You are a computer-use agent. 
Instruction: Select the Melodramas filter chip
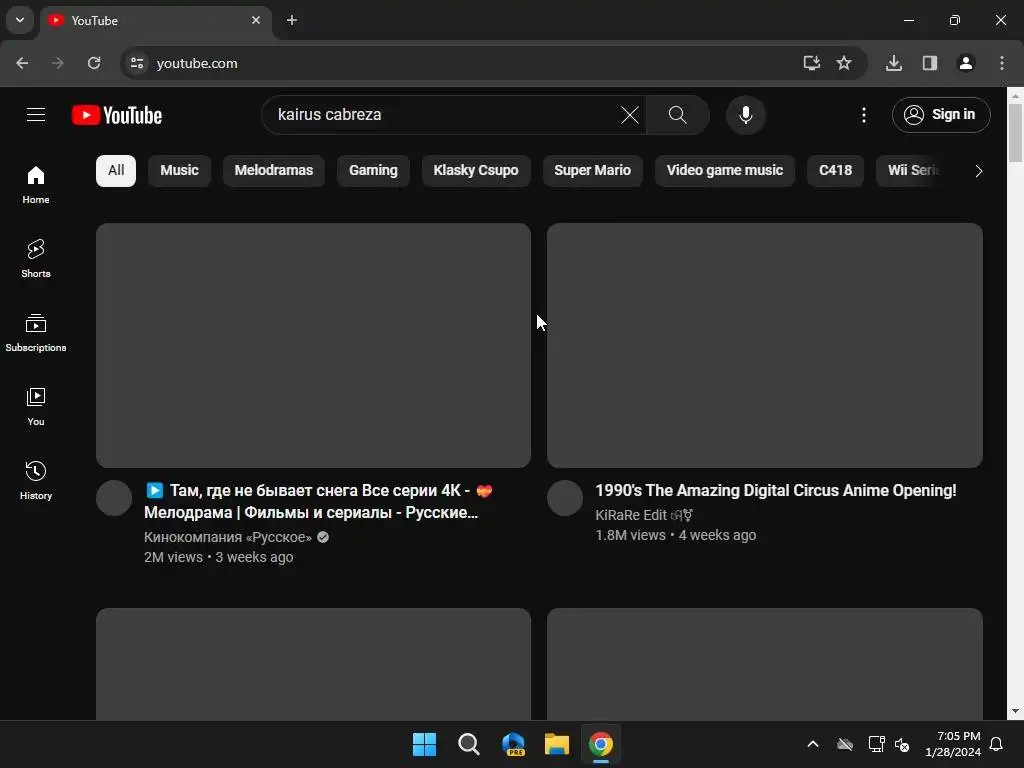(274, 170)
